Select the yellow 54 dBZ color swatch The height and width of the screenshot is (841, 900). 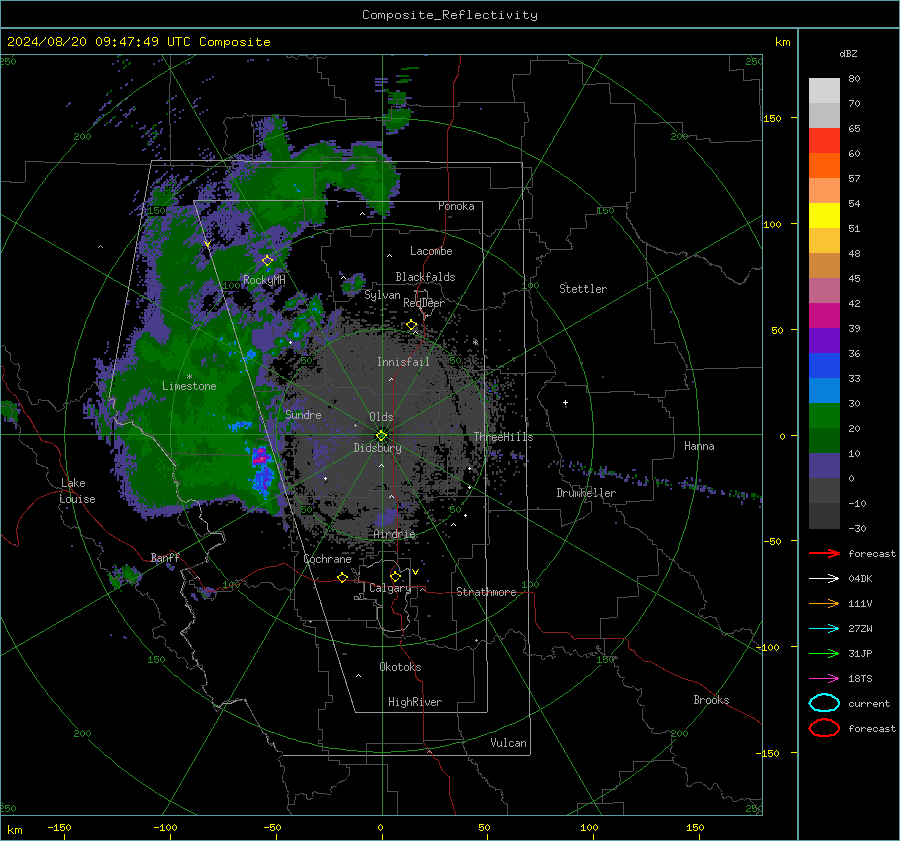point(824,215)
